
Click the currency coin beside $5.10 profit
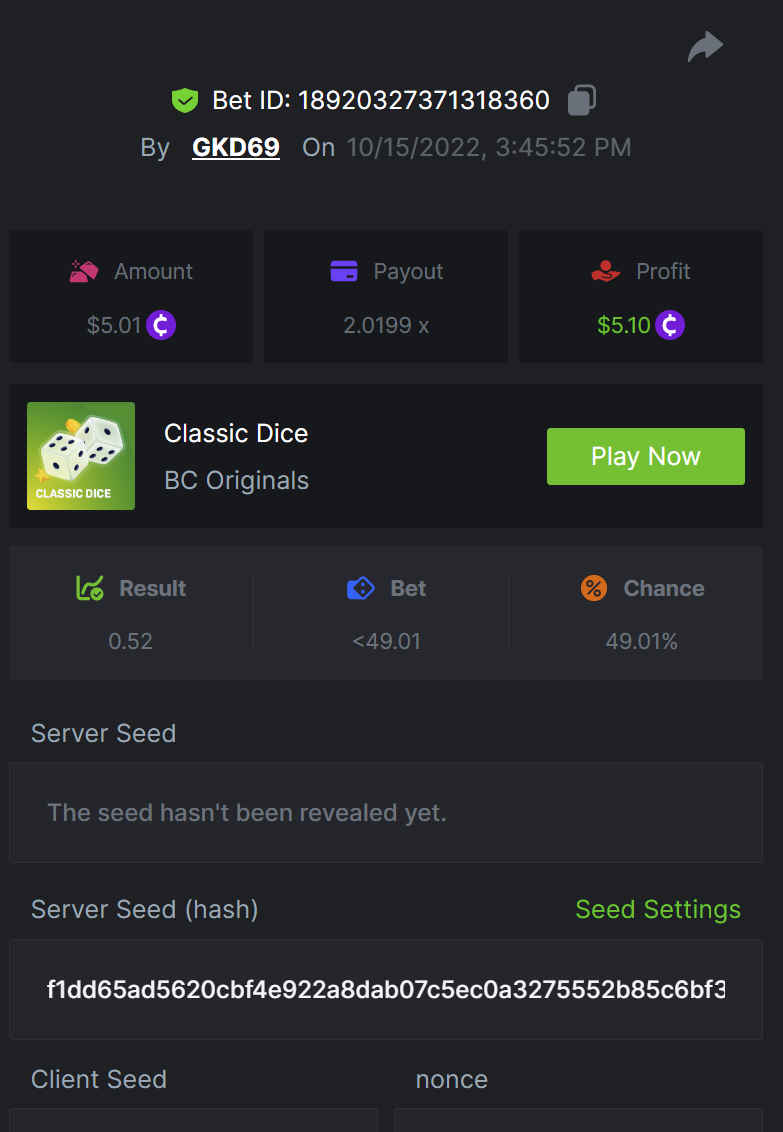pos(670,325)
